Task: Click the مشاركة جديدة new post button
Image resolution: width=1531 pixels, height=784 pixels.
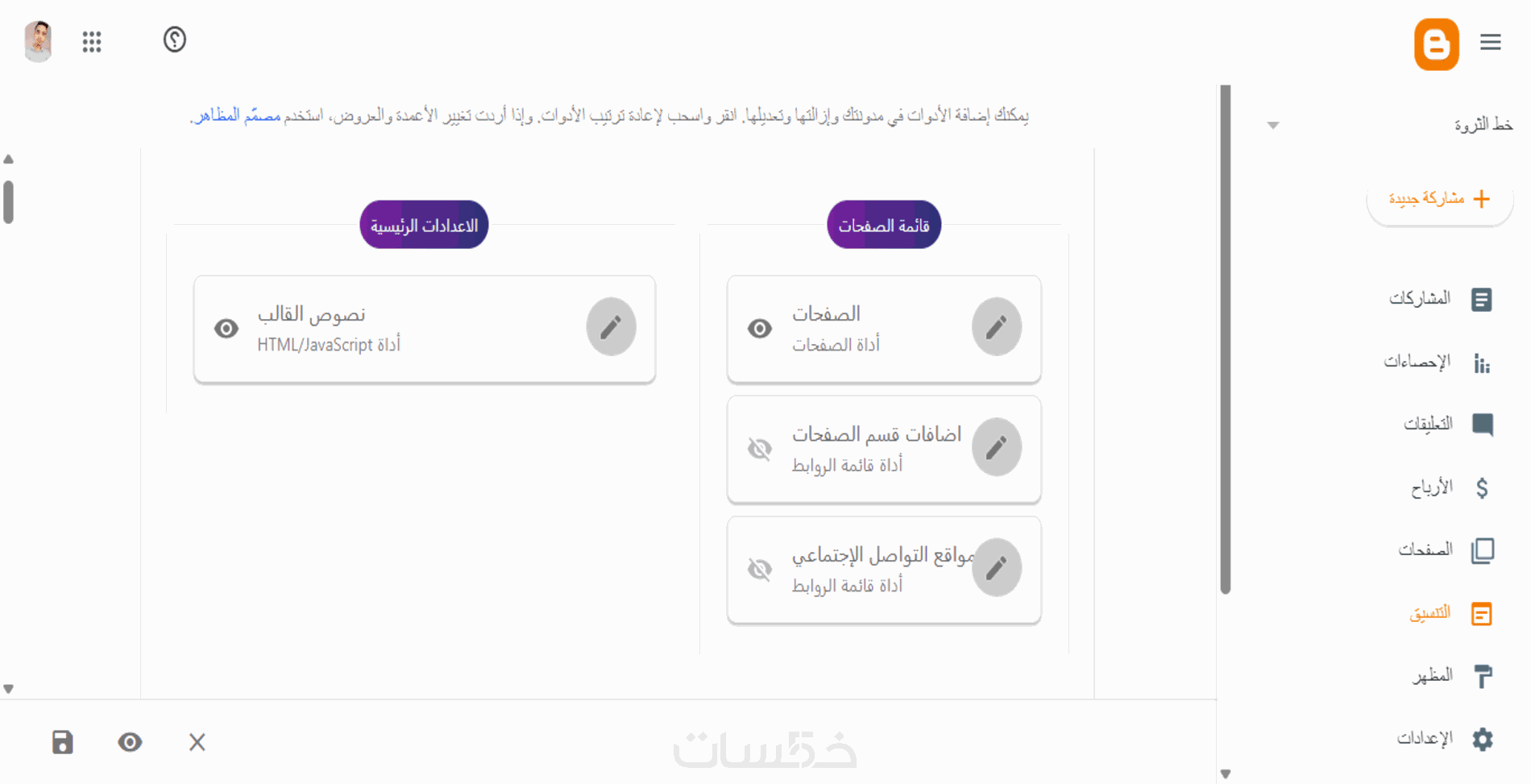Action: (1439, 199)
